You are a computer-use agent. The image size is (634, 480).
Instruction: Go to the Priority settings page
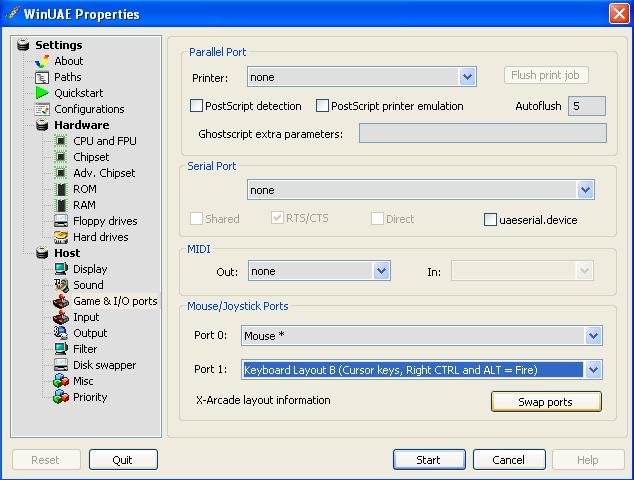pos(90,397)
